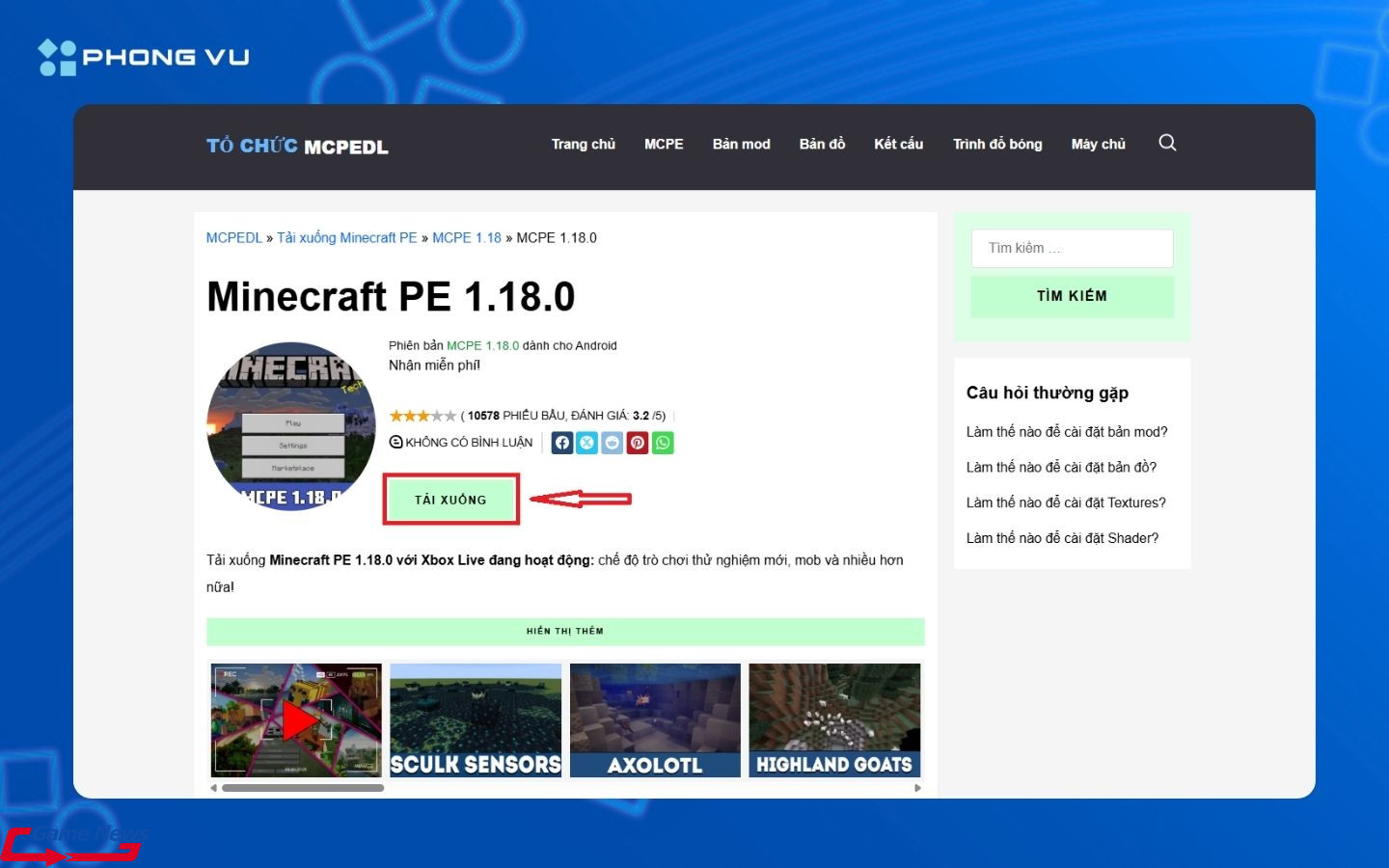
Task: Rate using the star rating
Action: 422,416
